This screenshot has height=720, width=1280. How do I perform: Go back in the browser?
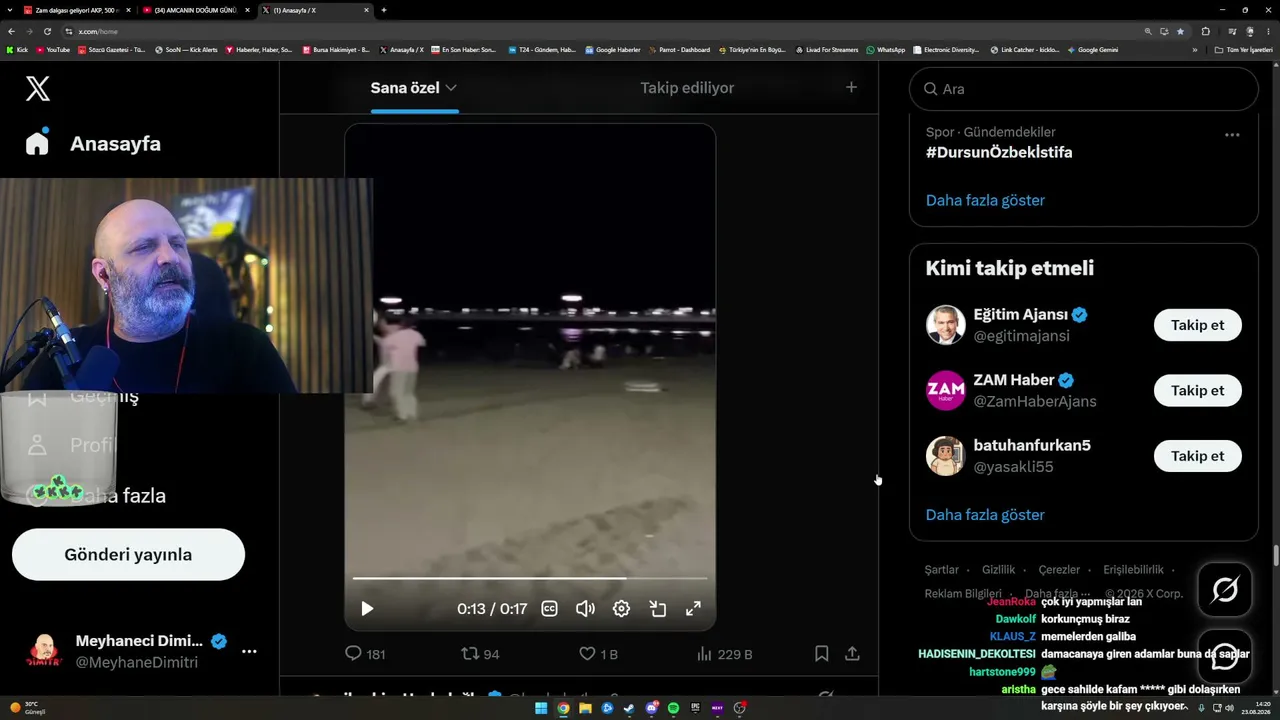pos(11,31)
